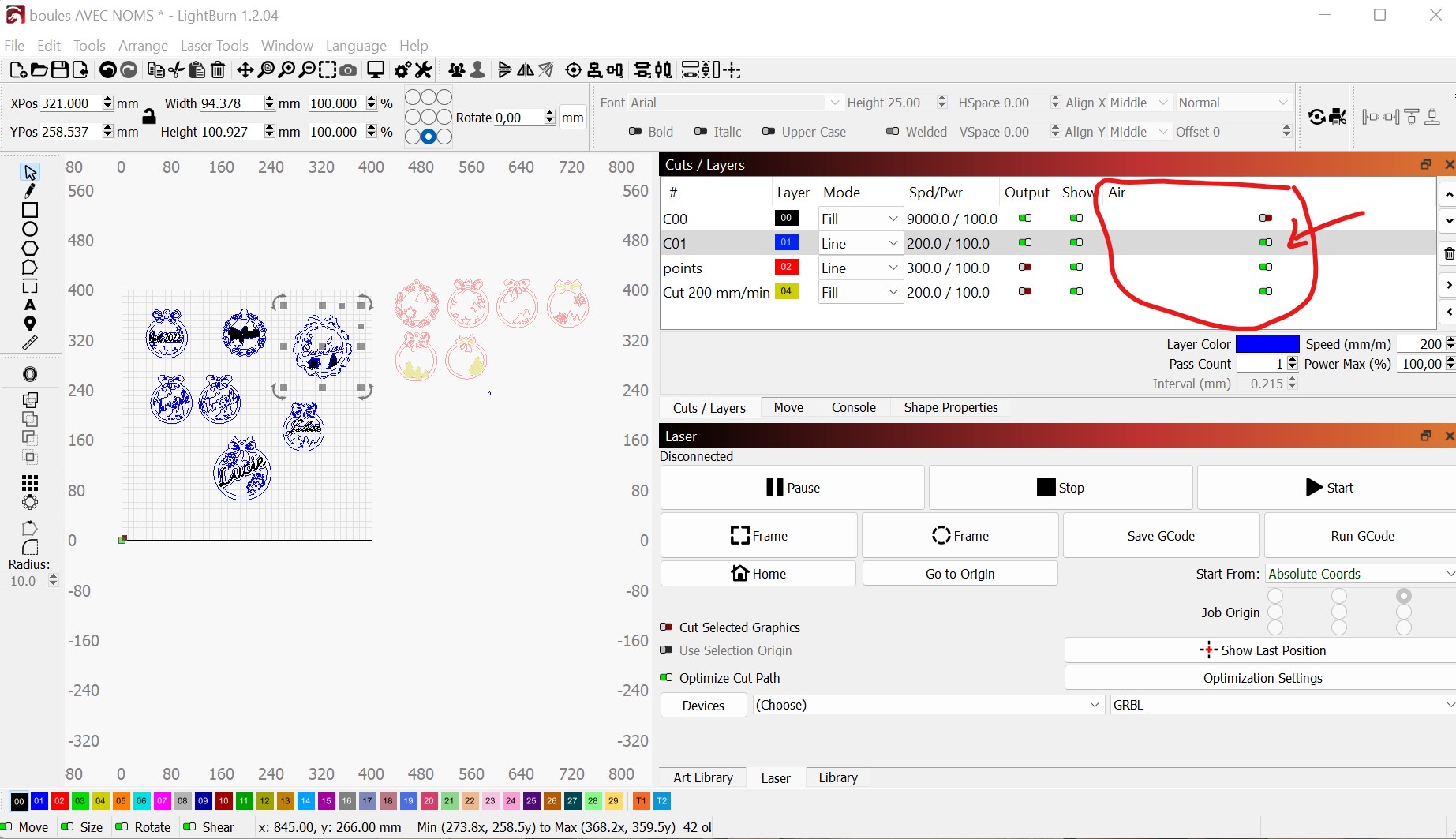
Task: Toggle Output for the points layer
Action: click(x=1025, y=267)
